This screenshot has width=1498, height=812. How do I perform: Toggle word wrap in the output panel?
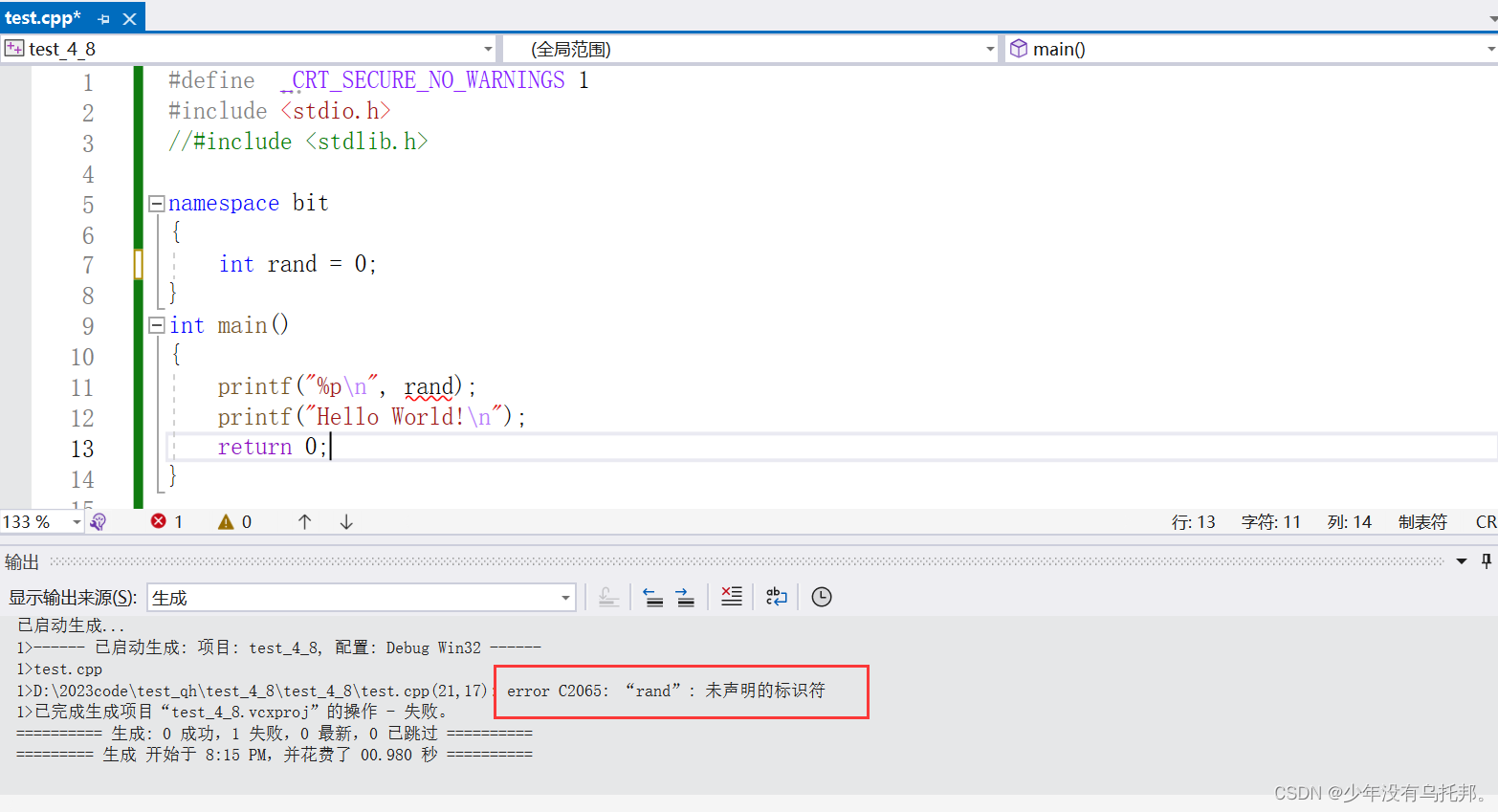tap(776, 597)
